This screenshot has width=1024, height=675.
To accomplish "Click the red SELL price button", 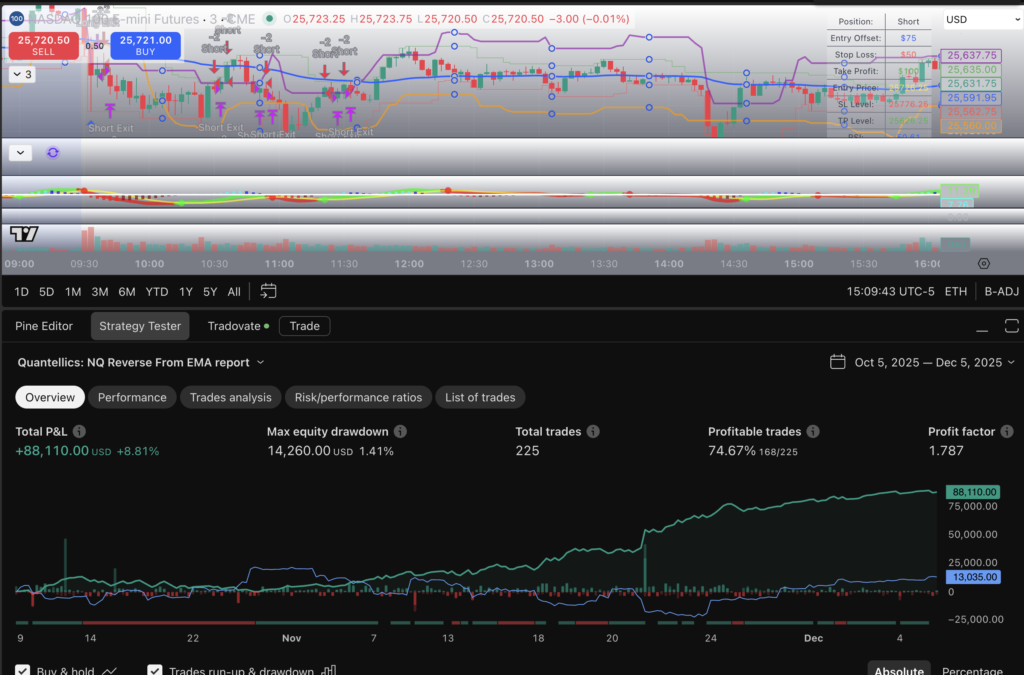I will click(42, 45).
